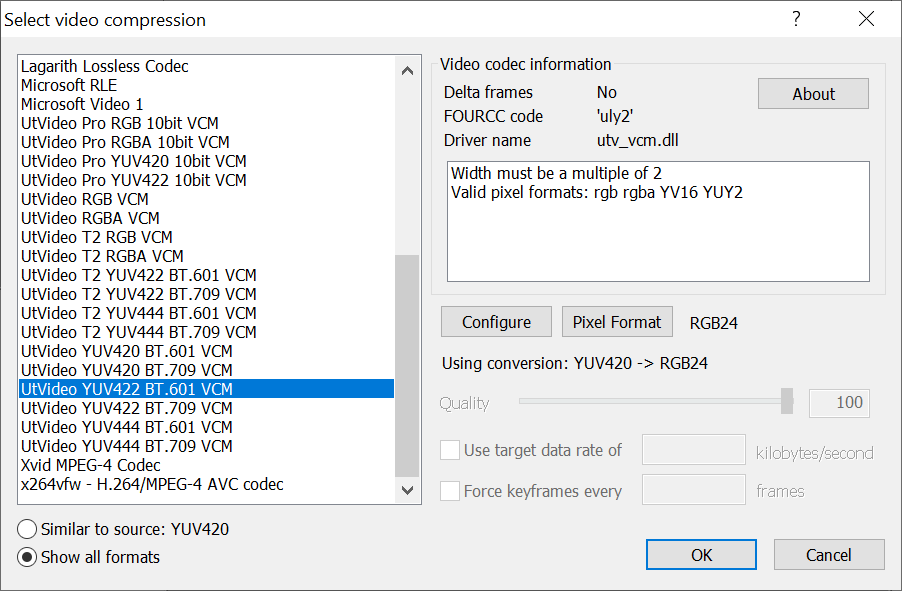Confirm selection with OK
Image resolution: width=902 pixels, height=591 pixels.
pos(701,555)
